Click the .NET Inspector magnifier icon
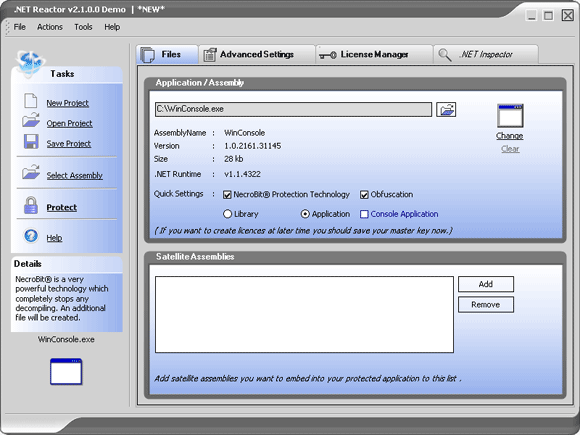This screenshot has width=580, height=435. [445, 55]
